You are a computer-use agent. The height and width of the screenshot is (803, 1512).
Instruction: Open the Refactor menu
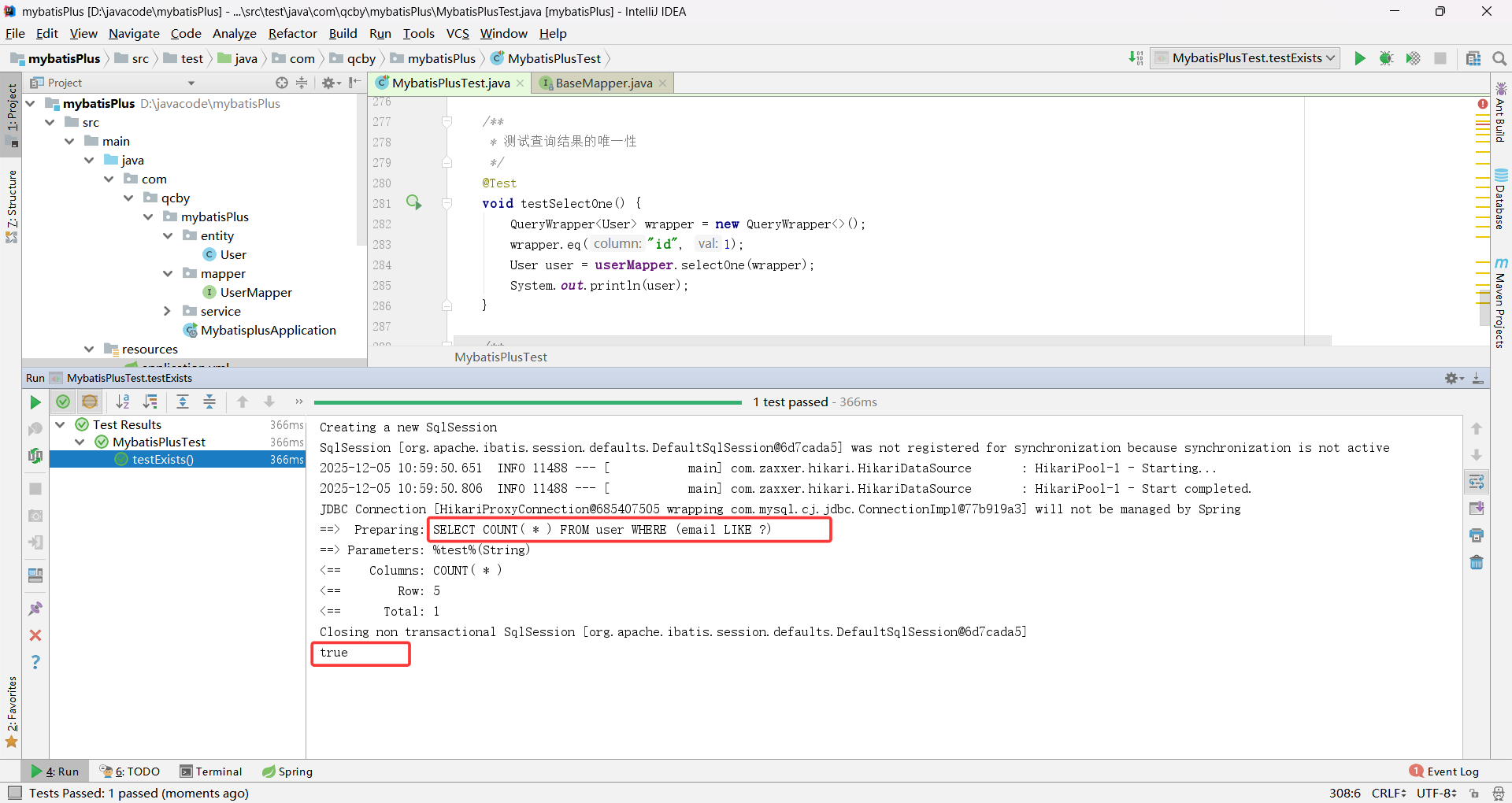click(x=292, y=33)
